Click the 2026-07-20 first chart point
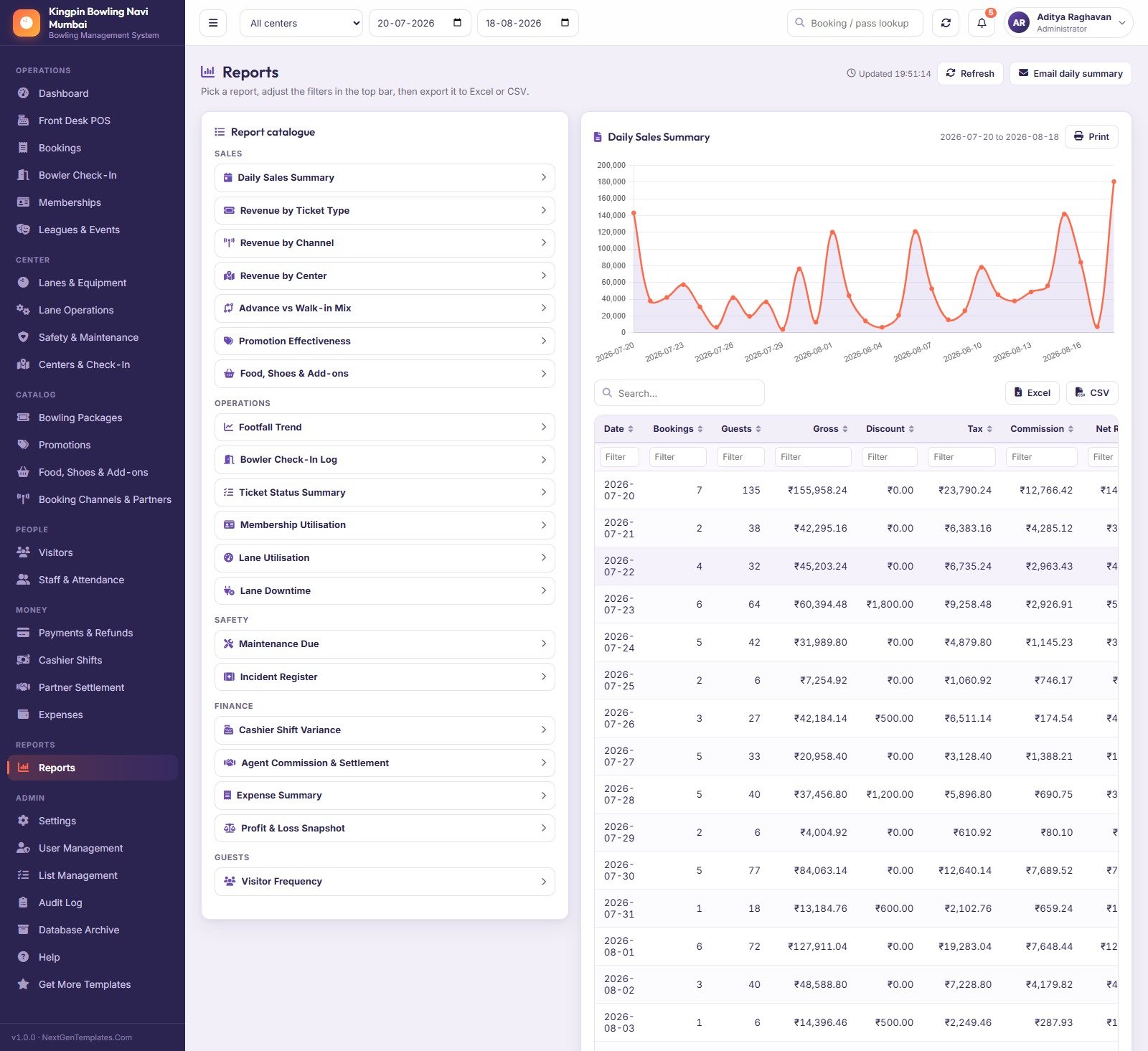This screenshot has height=1051, width=1148. tap(634, 213)
